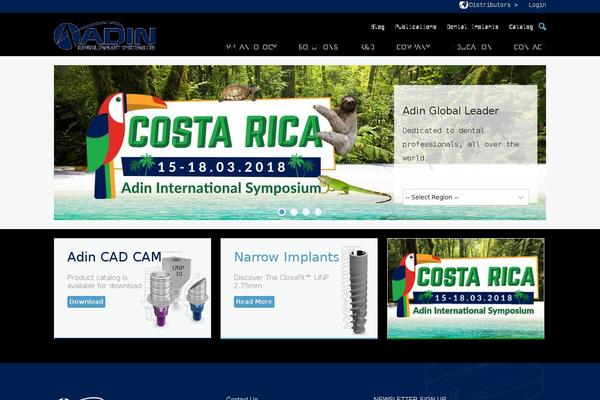Screen dimensions: 600x400
Task: Open the Contact menu
Action: (528, 47)
